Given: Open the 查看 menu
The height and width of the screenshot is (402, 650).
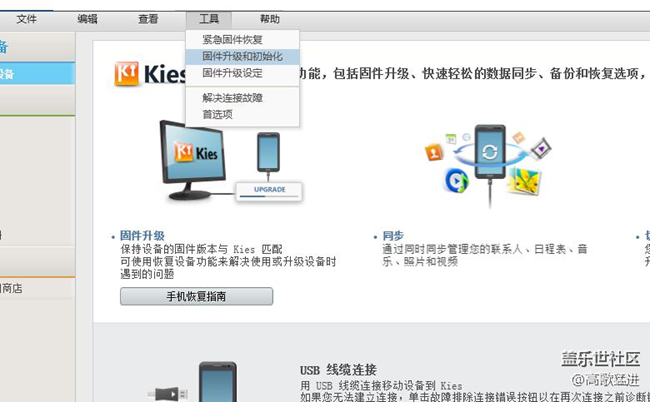Looking at the screenshot, I should coord(148,19).
